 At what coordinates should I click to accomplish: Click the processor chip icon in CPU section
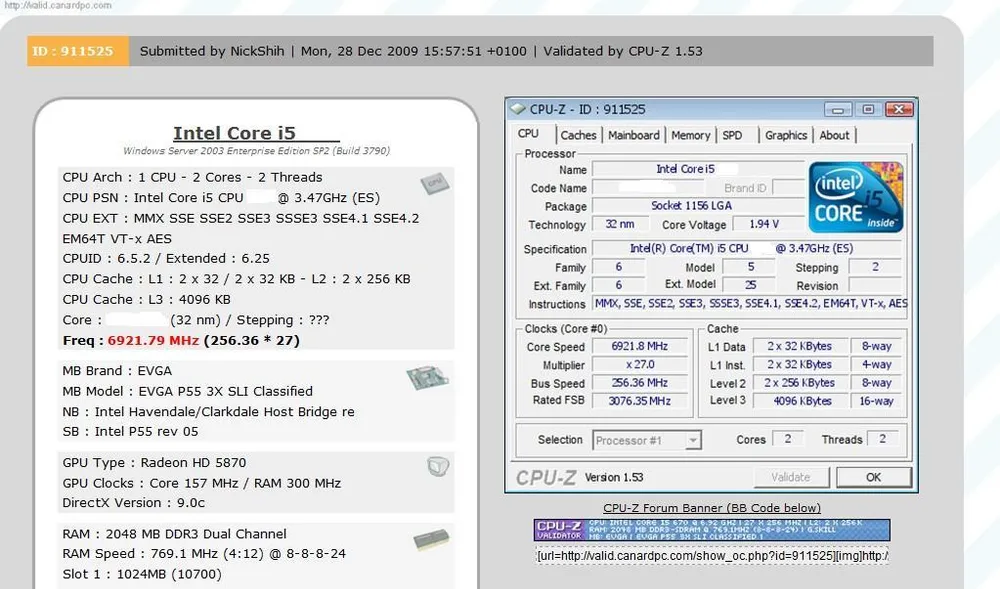coord(432,184)
